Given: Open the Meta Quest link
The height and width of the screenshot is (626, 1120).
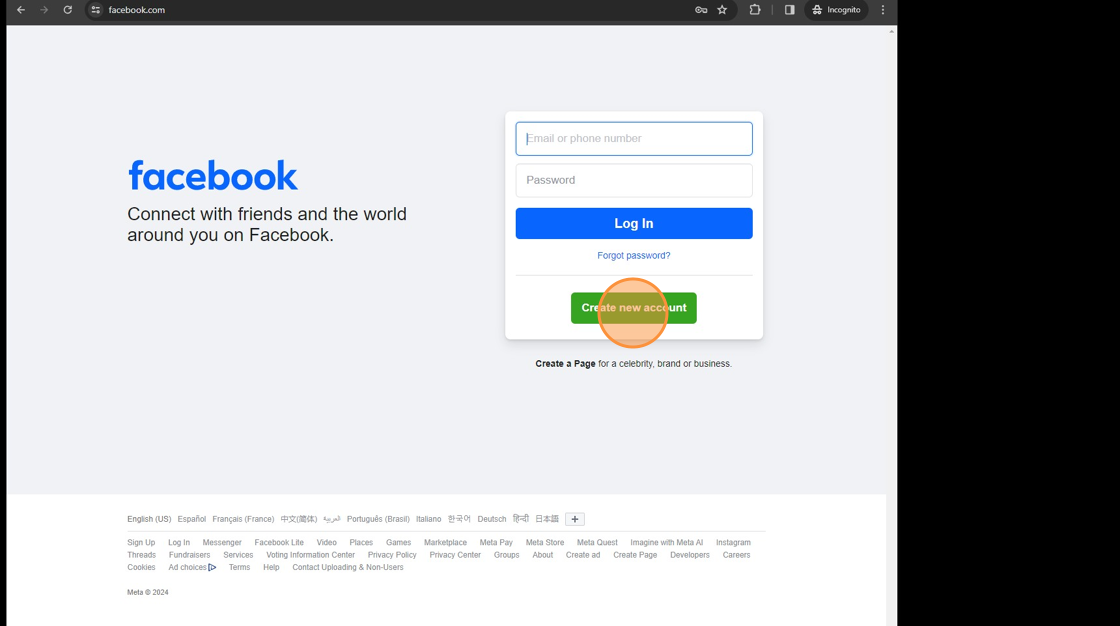Looking at the screenshot, I should (x=597, y=543).
